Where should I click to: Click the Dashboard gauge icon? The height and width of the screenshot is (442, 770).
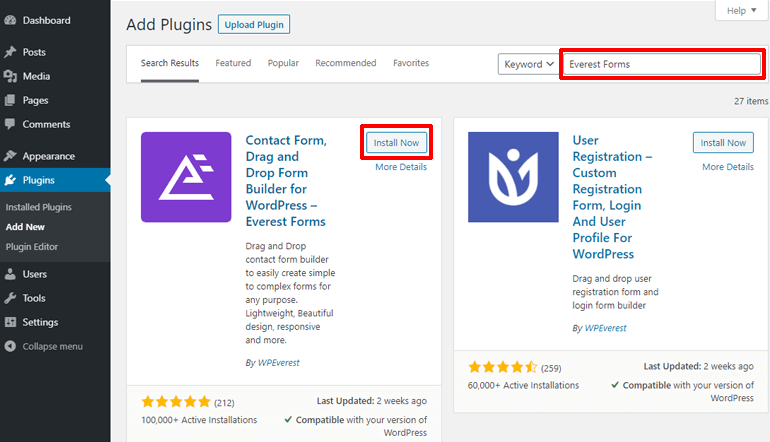(10, 20)
